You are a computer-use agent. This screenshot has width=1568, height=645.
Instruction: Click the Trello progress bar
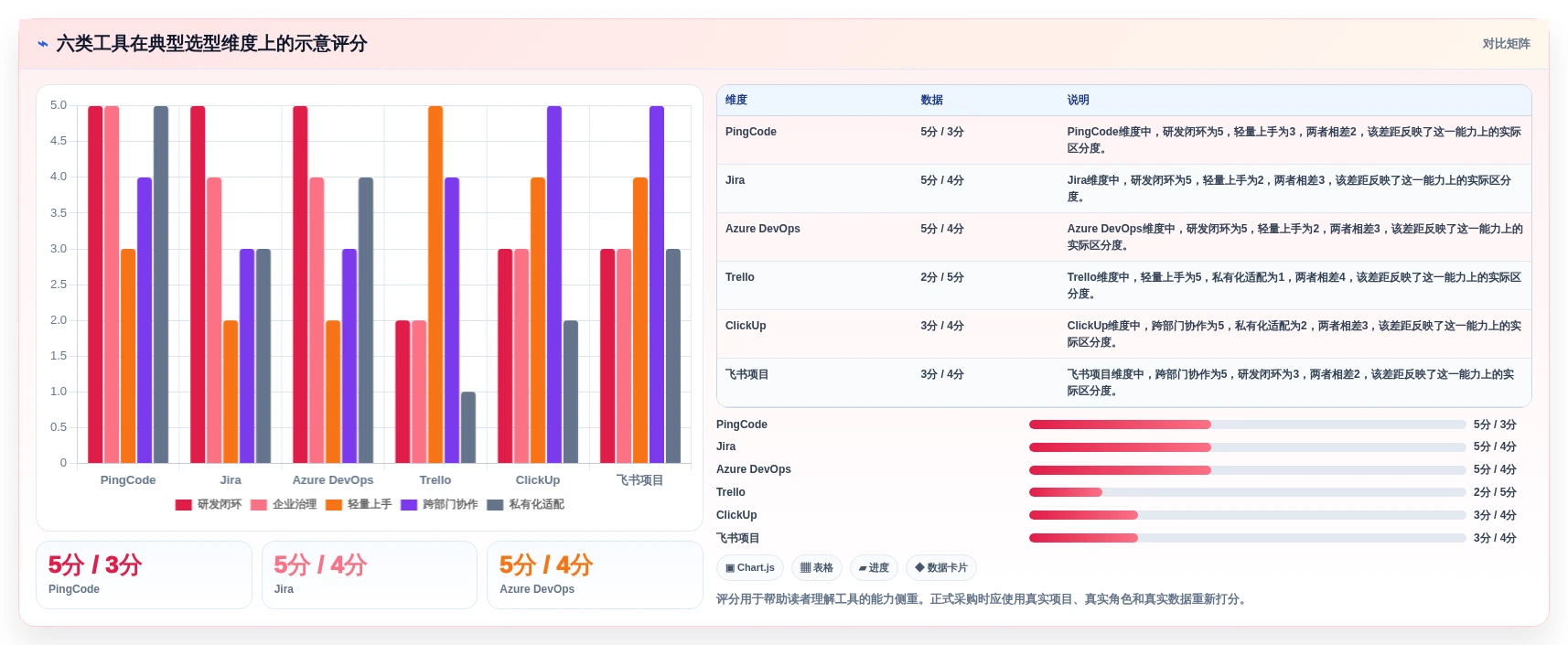click(x=1248, y=492)
